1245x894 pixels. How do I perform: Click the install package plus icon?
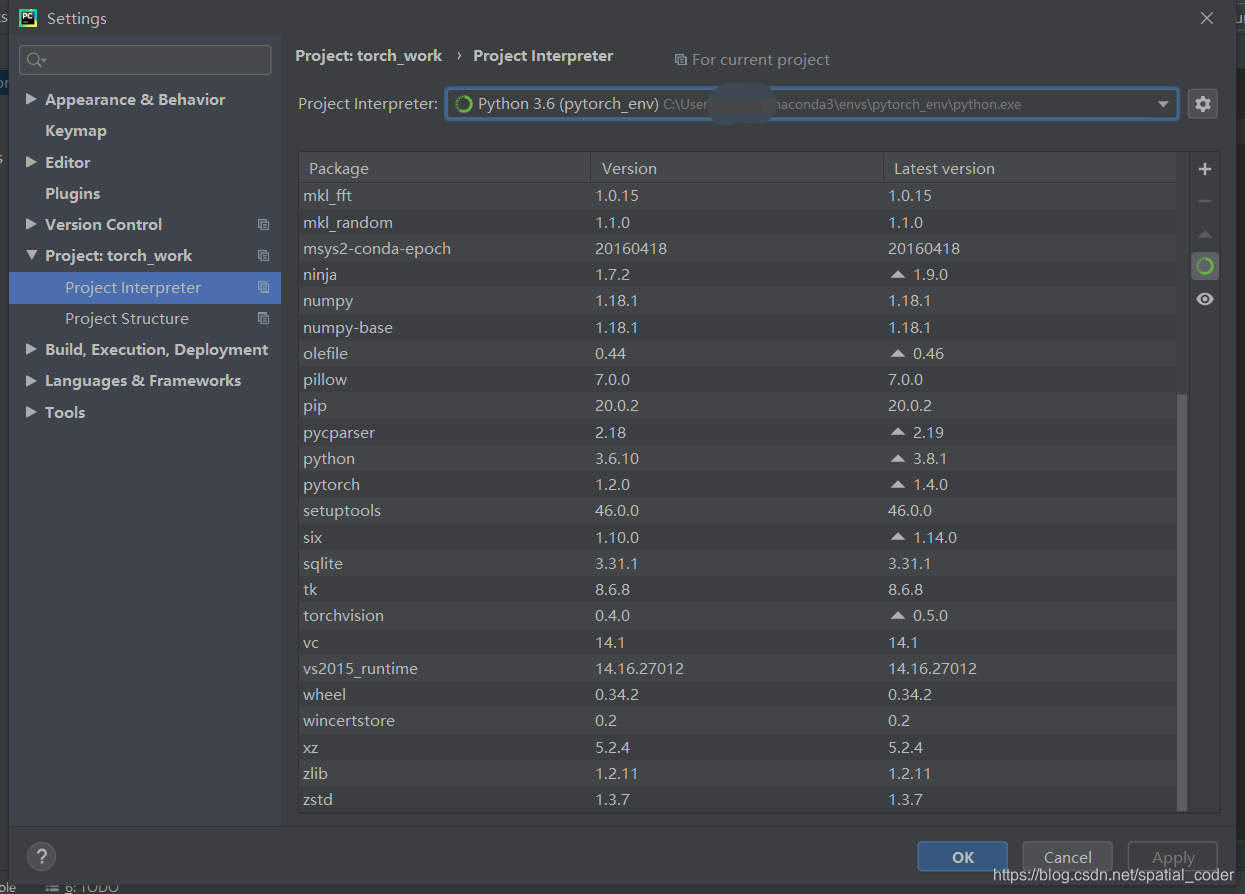1204,169
